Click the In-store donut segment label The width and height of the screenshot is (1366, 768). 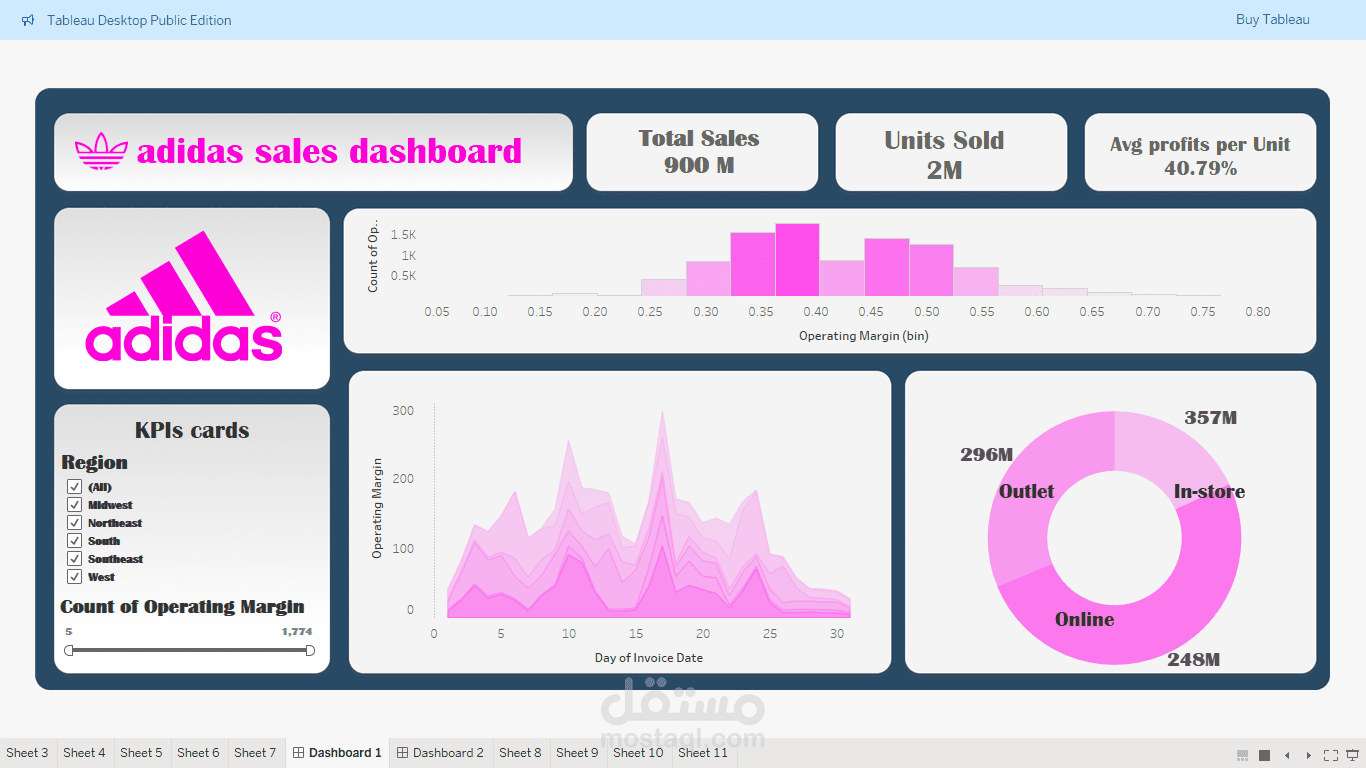(x=1209, y=491)
